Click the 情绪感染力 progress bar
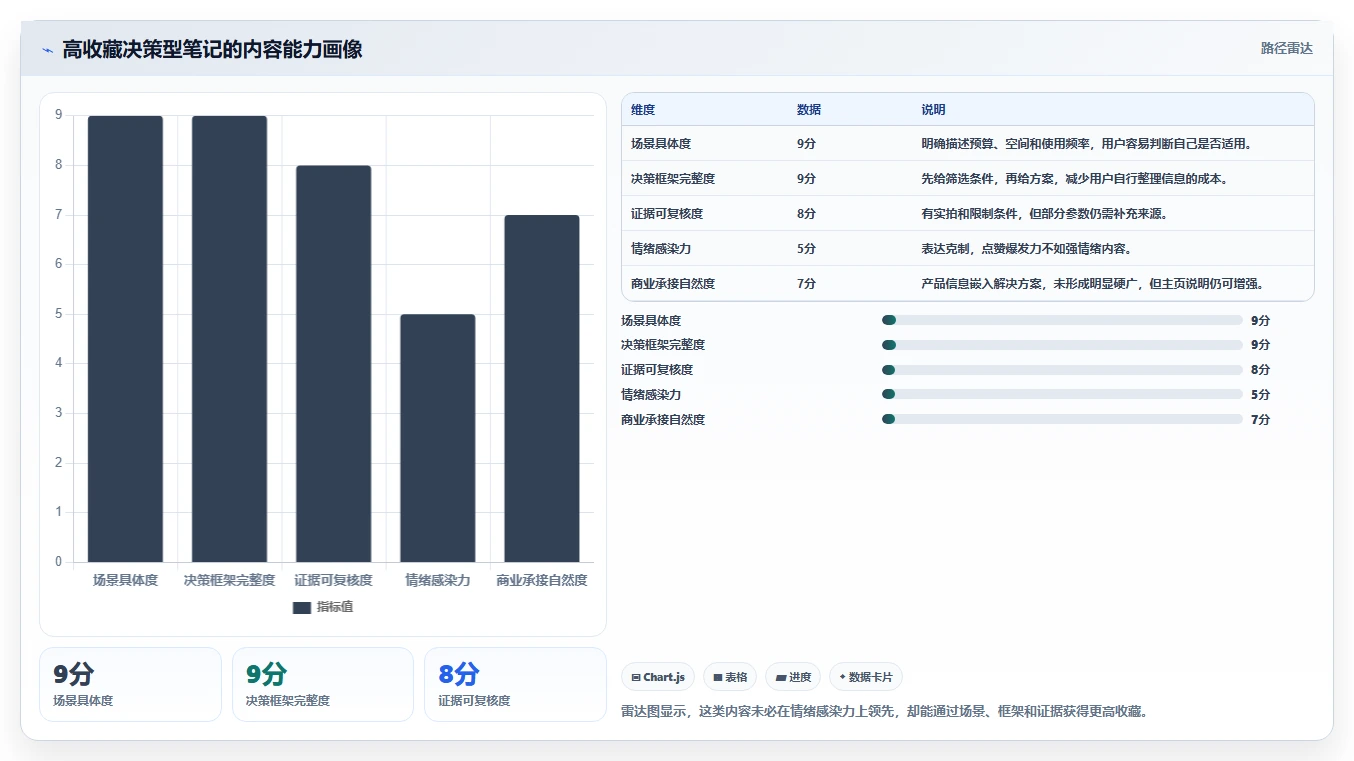This screenshot has width=1354, height=761. tap(1062, 395)
